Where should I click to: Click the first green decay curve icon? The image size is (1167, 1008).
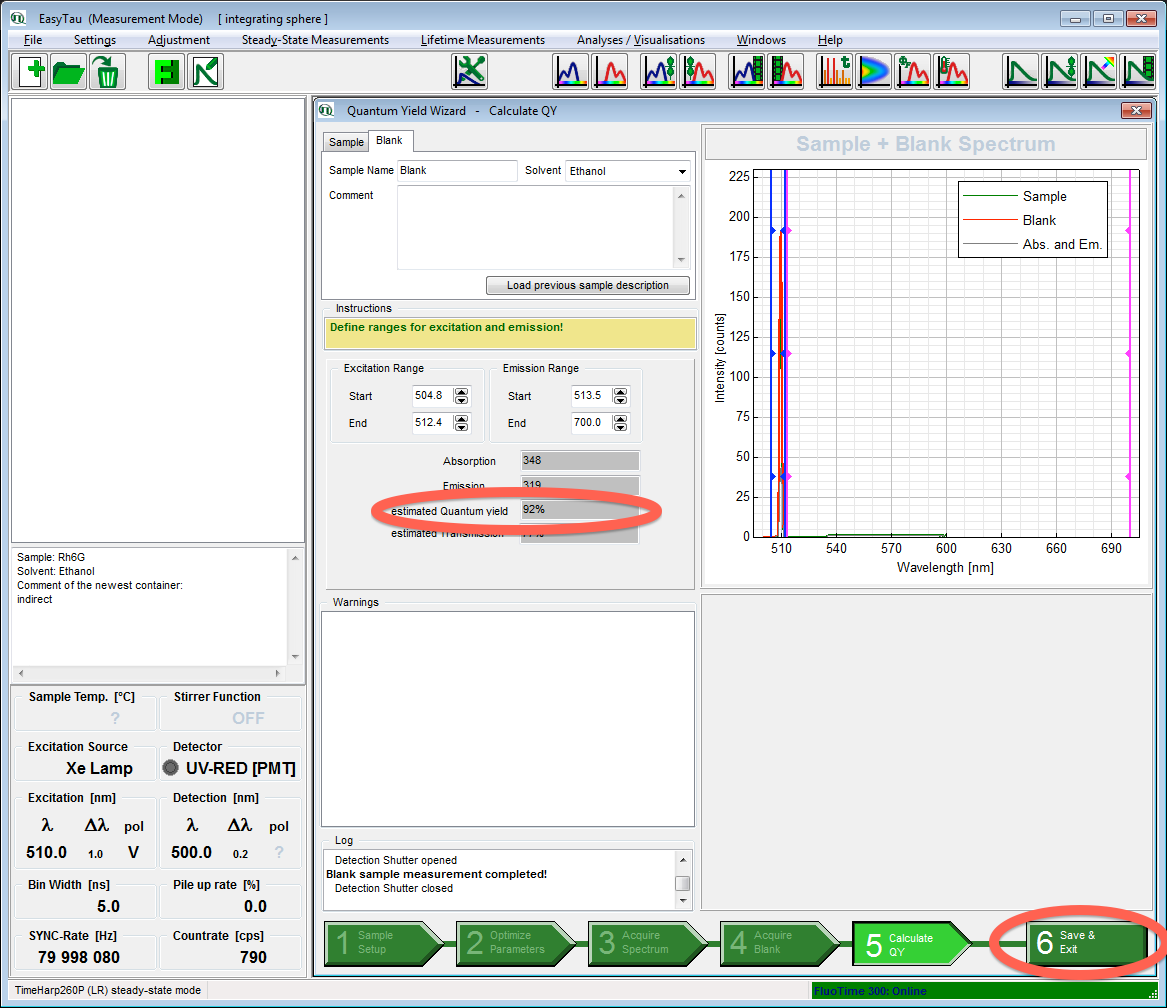[1022, 72]
